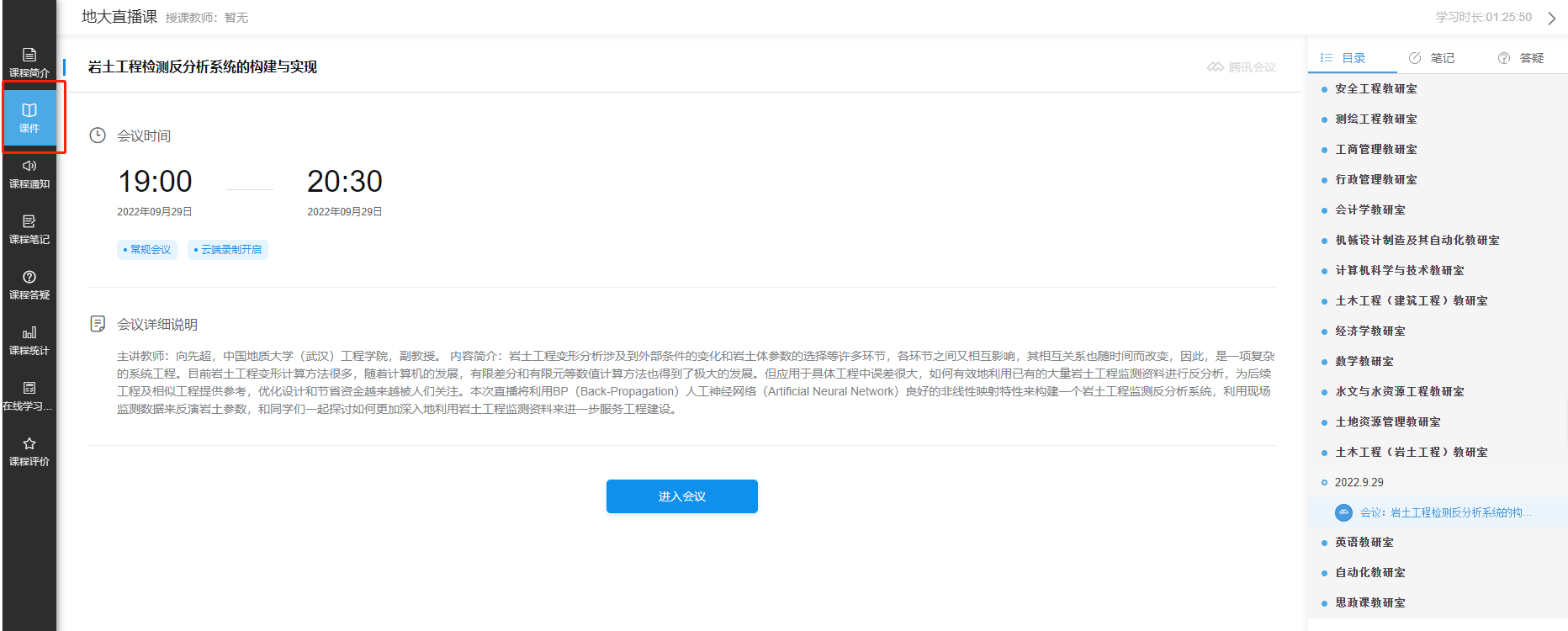The image size is (1568, 631).
Task: Select the 目录 tab
Action: click(1343, 58)
